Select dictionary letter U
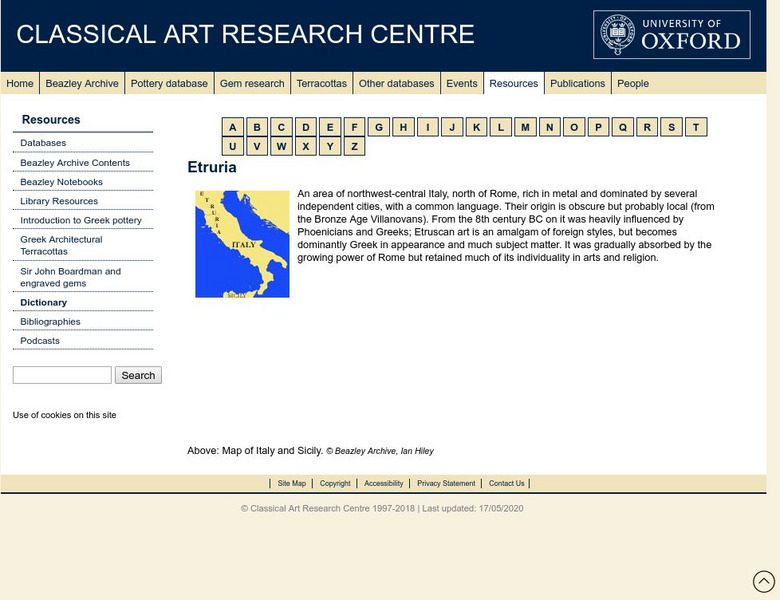Viewport: 780px width, 600px height. 232,146
